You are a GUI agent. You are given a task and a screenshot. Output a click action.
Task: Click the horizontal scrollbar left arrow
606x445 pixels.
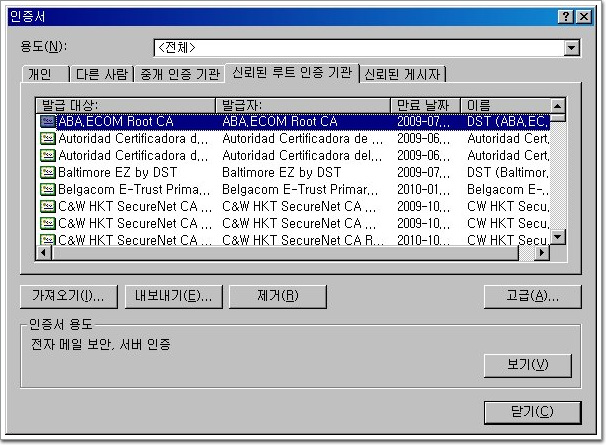coord(43,253)
